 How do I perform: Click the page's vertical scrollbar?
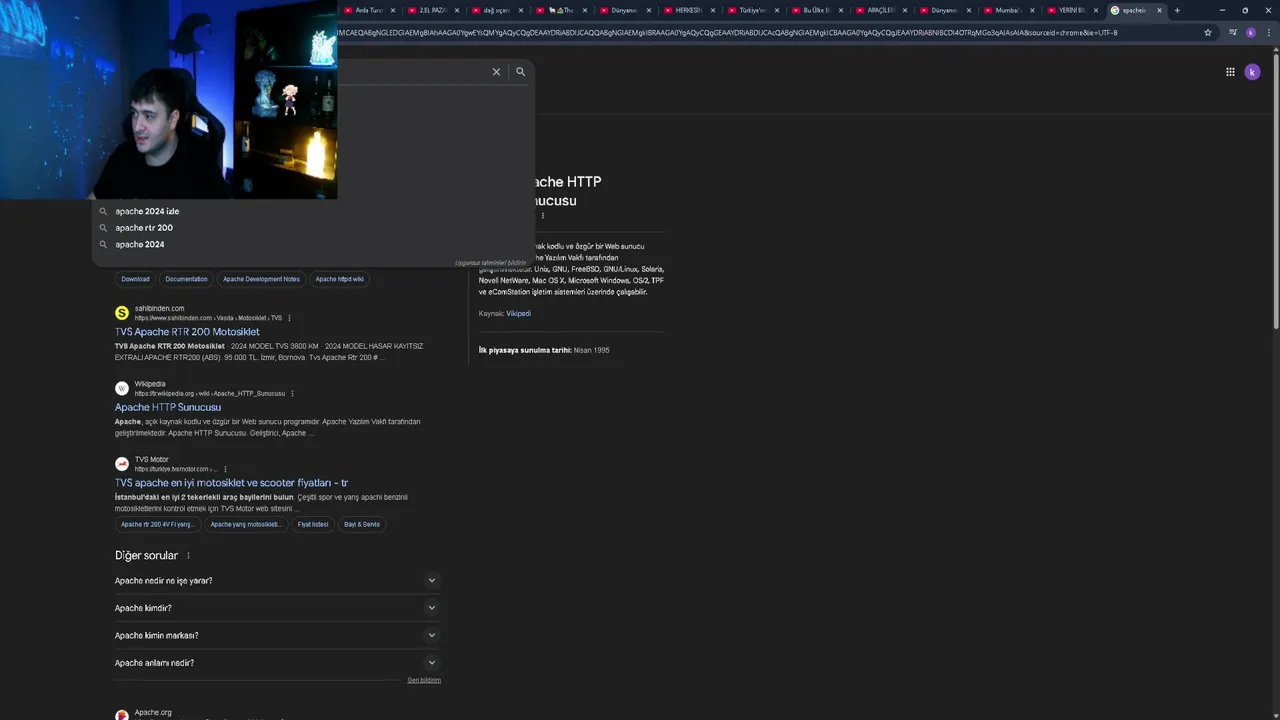(1275, 190)
